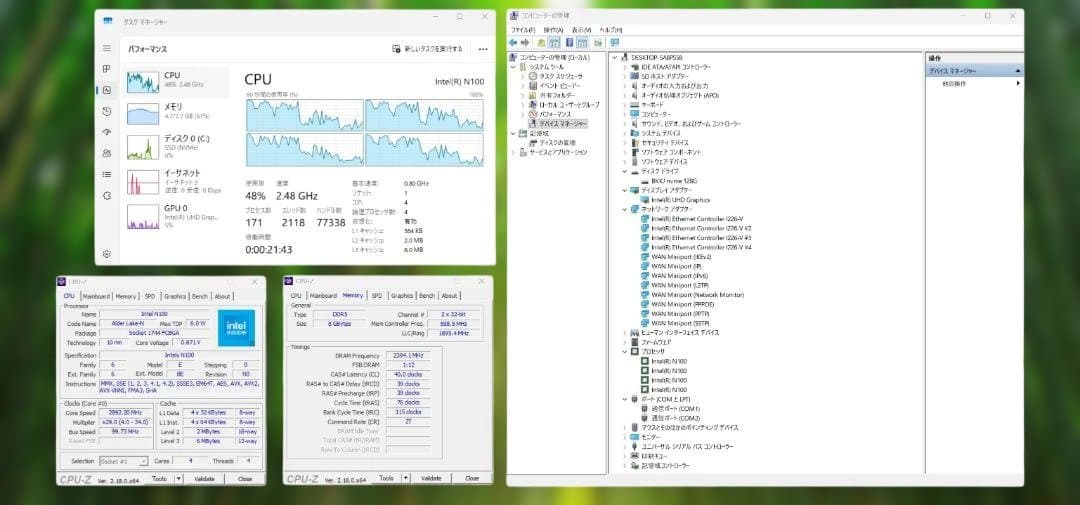
Task: Open Users icon in Task Manager sidebar
Action: click(x=107, y=153)
